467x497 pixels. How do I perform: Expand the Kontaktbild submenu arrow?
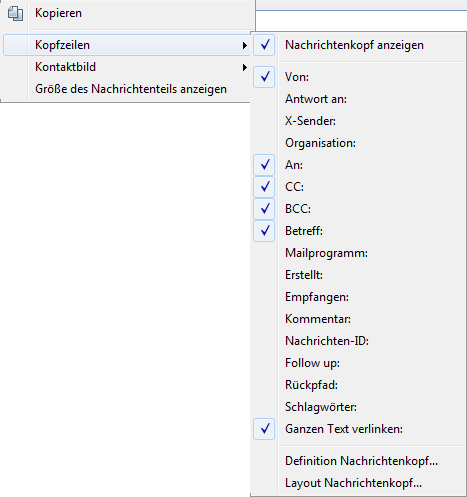[x=245, y=67]
